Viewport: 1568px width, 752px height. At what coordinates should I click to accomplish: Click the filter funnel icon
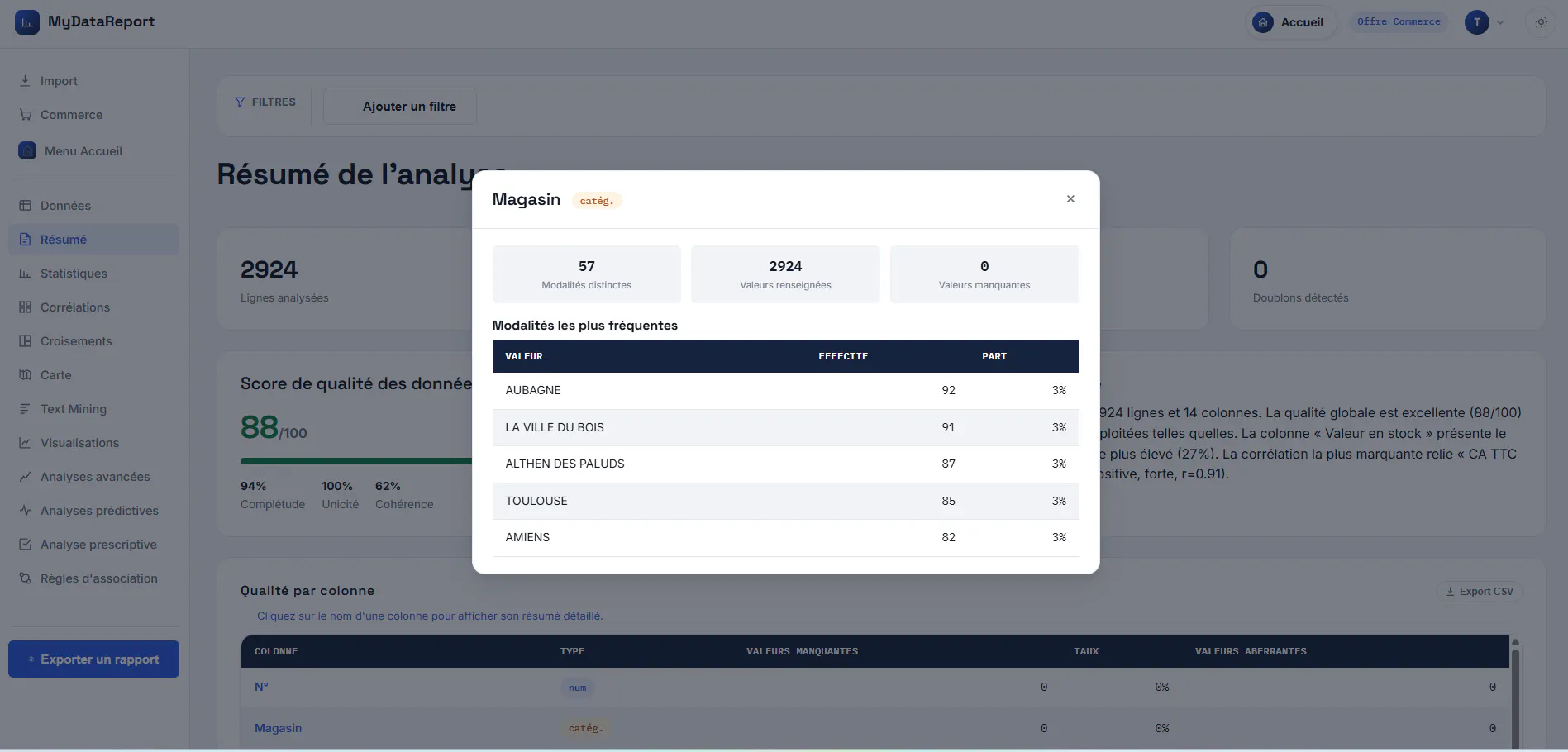pos(240,102)
